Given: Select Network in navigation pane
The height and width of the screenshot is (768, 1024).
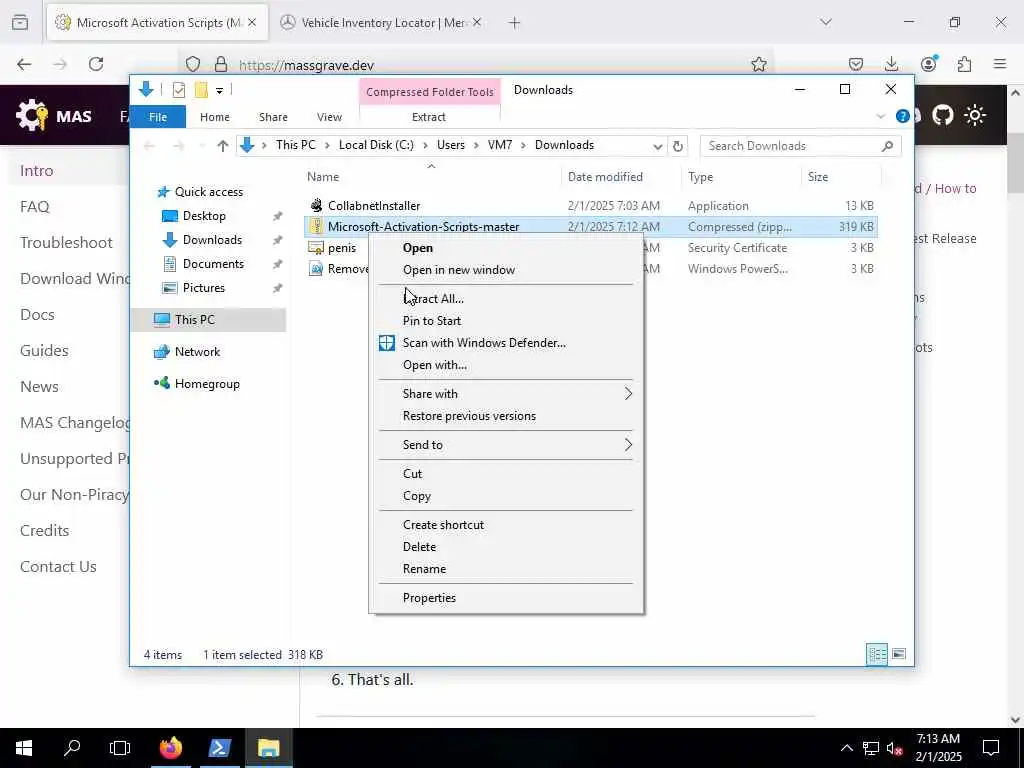Looking at the screenshot, I should click(197, 352).
